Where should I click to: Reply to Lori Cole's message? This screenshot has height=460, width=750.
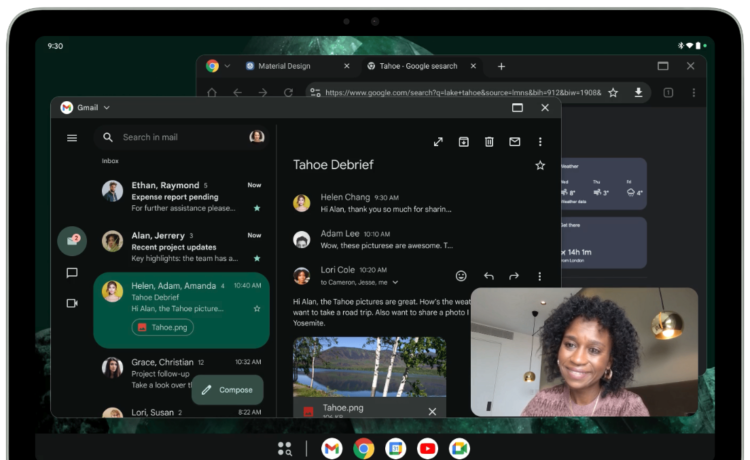tap(488, 276)
